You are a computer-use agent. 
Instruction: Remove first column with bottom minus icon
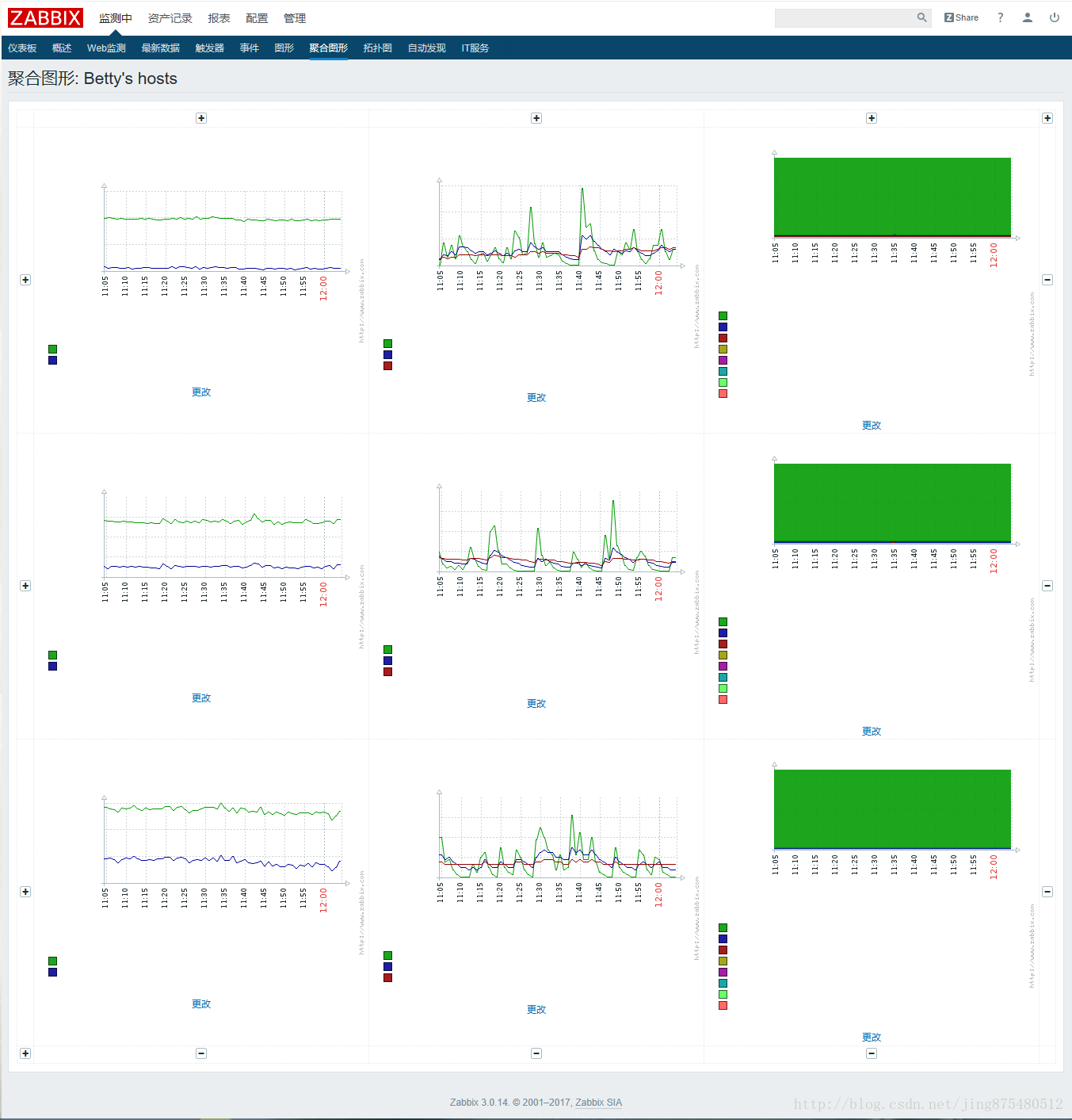pos(201,1053)
